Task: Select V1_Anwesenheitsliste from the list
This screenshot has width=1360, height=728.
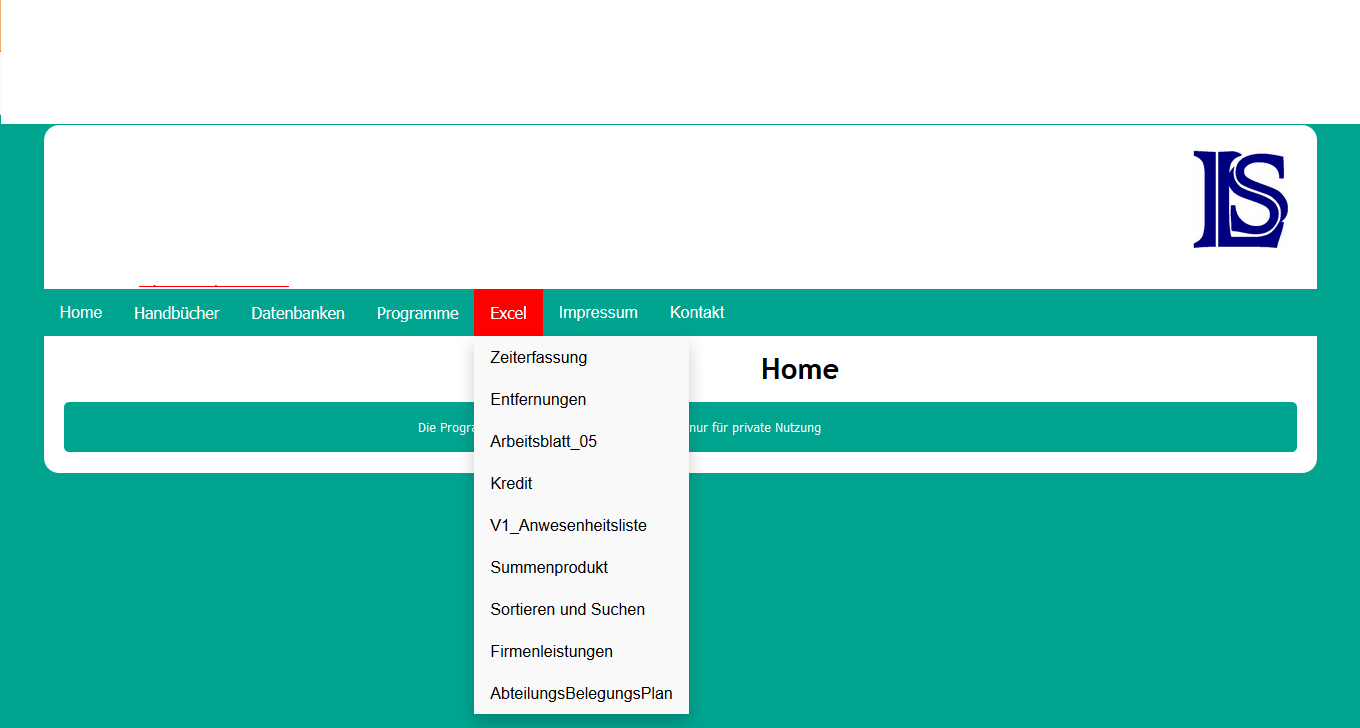Action: (568, 525)
